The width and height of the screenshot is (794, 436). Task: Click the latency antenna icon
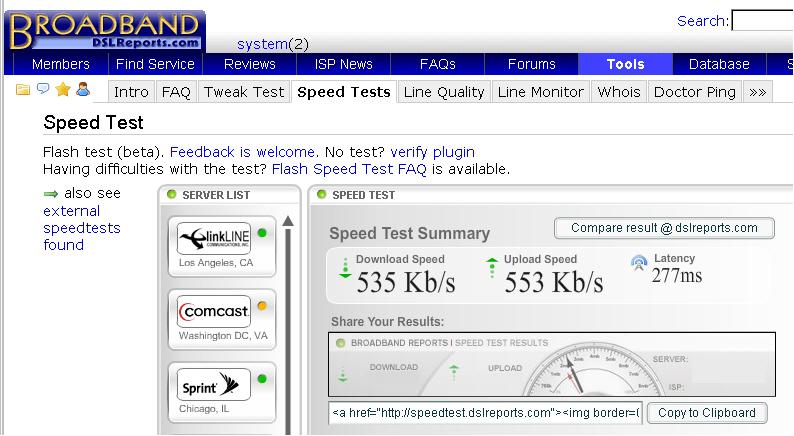639,263
